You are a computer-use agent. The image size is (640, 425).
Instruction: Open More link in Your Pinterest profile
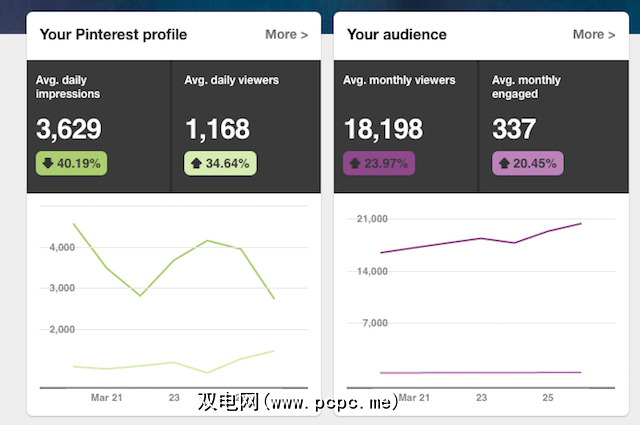point(286,35)
